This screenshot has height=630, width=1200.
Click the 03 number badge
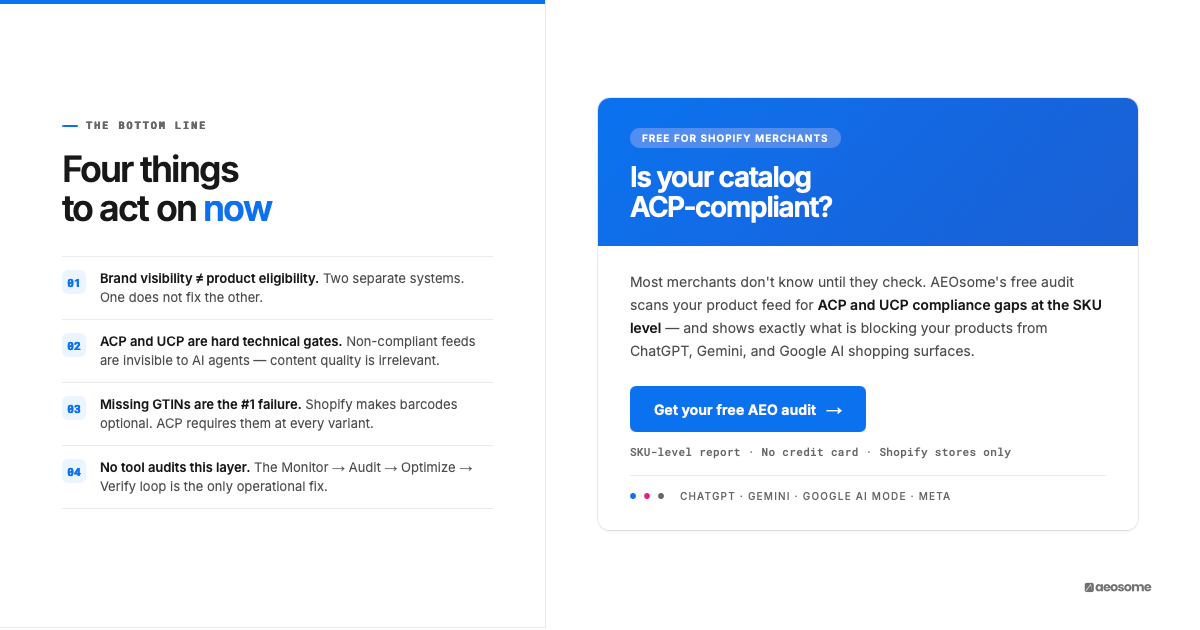pos(74,408)
